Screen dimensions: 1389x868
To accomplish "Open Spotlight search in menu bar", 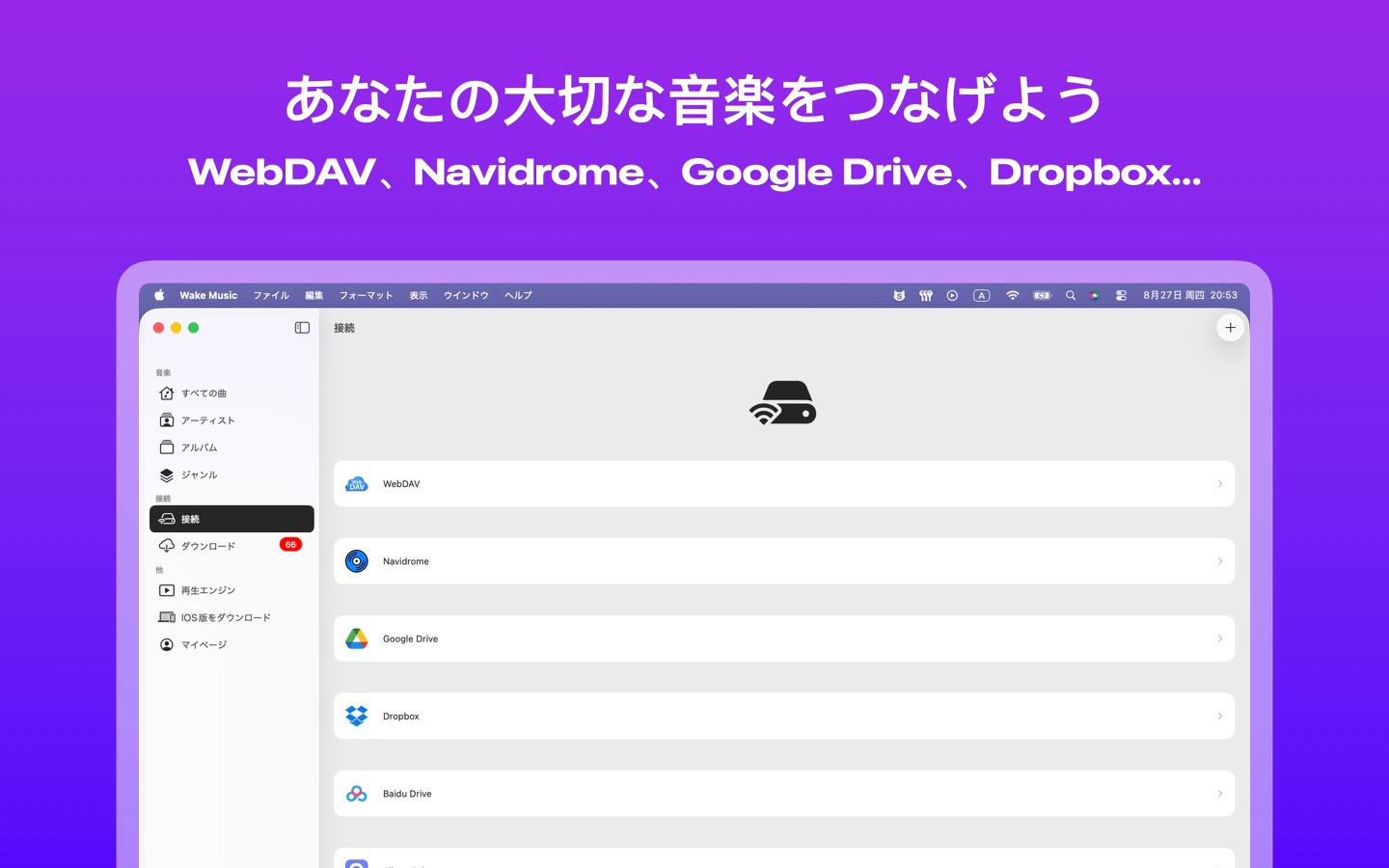I will (x=1070, y=295).
